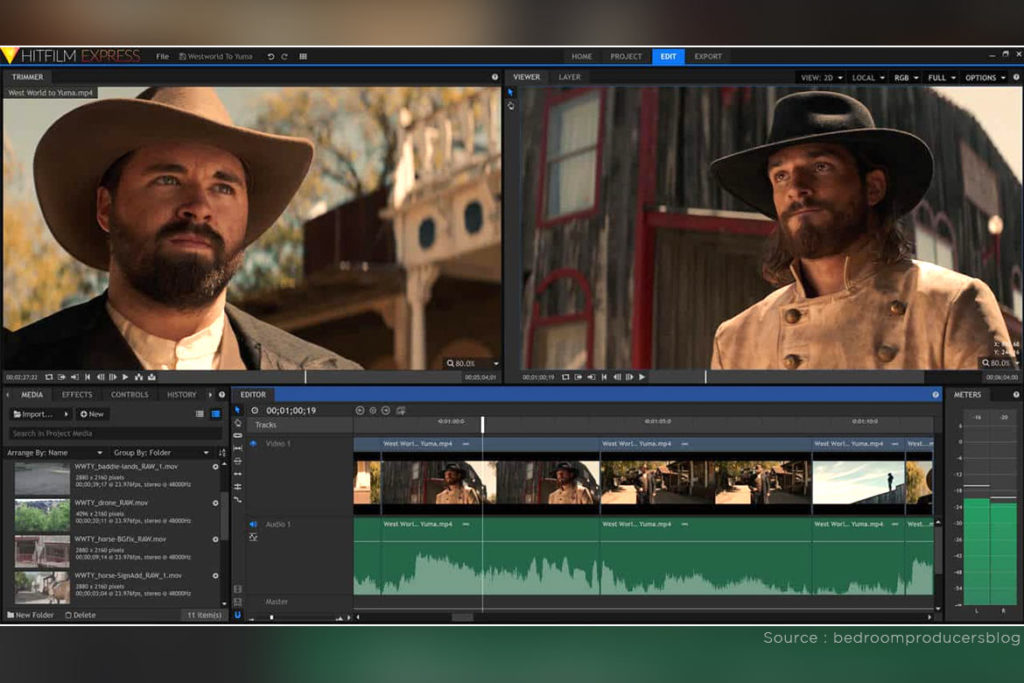
Task: Switch to the Home screen tab
Action: pos(581,57)
